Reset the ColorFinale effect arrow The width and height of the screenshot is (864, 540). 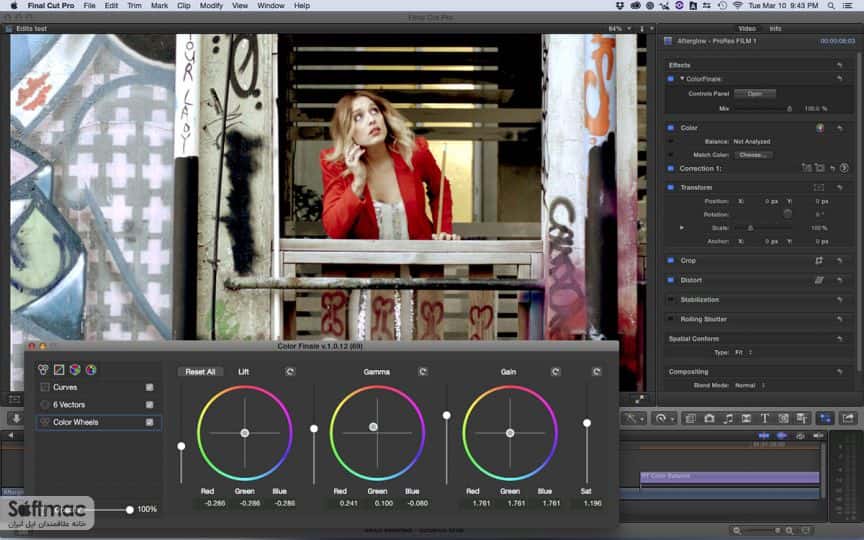(x=839, y=79)
